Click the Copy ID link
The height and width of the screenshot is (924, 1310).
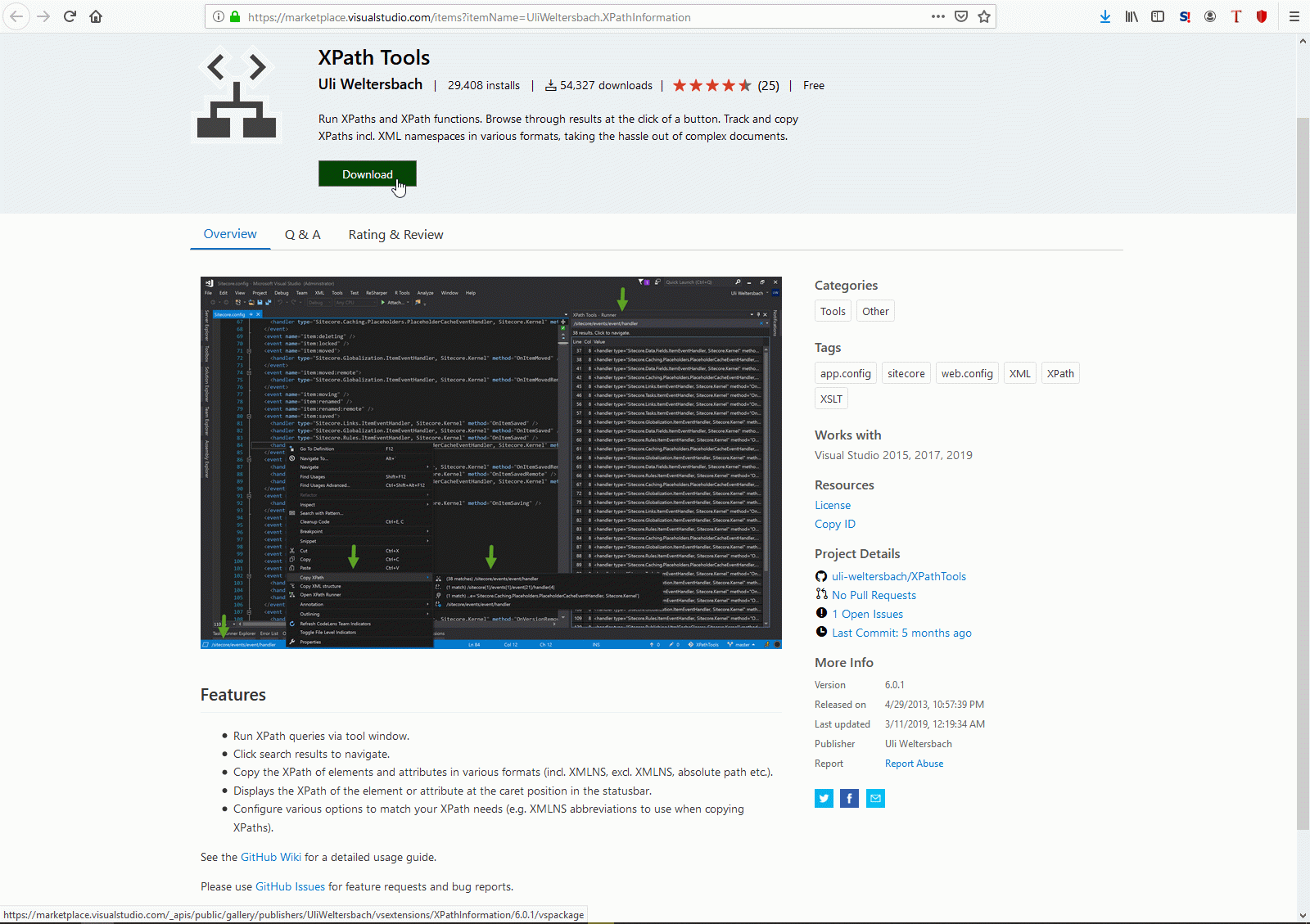click(x=835, y=524)
